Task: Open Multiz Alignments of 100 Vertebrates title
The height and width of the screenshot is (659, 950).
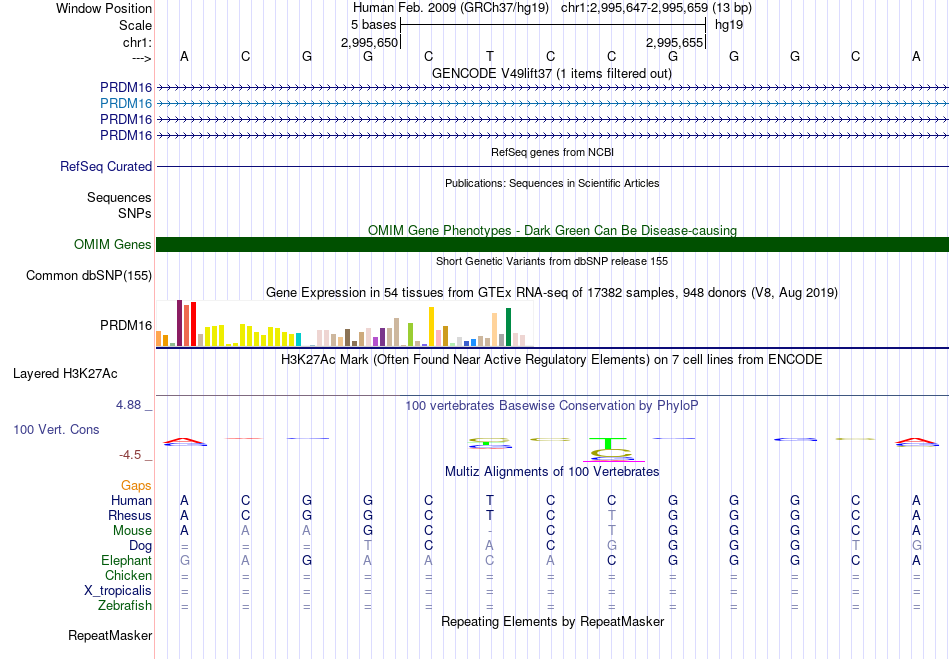Action: [x=552, y=471]
